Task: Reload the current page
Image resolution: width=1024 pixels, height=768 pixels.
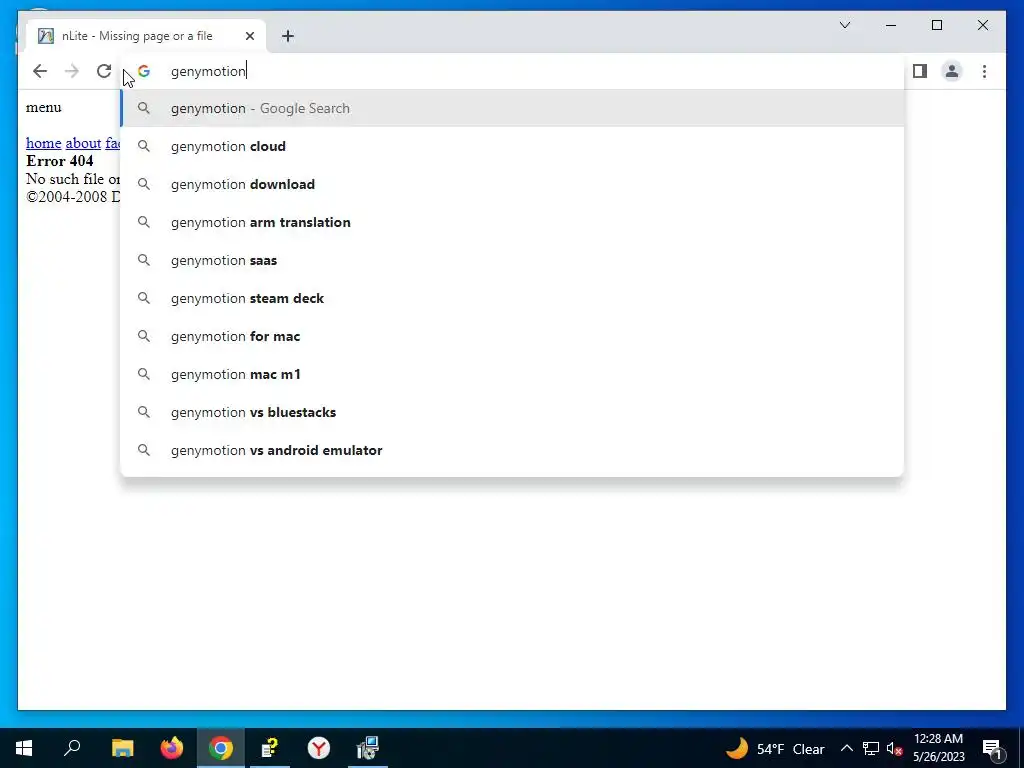Action: coord(104,71)
